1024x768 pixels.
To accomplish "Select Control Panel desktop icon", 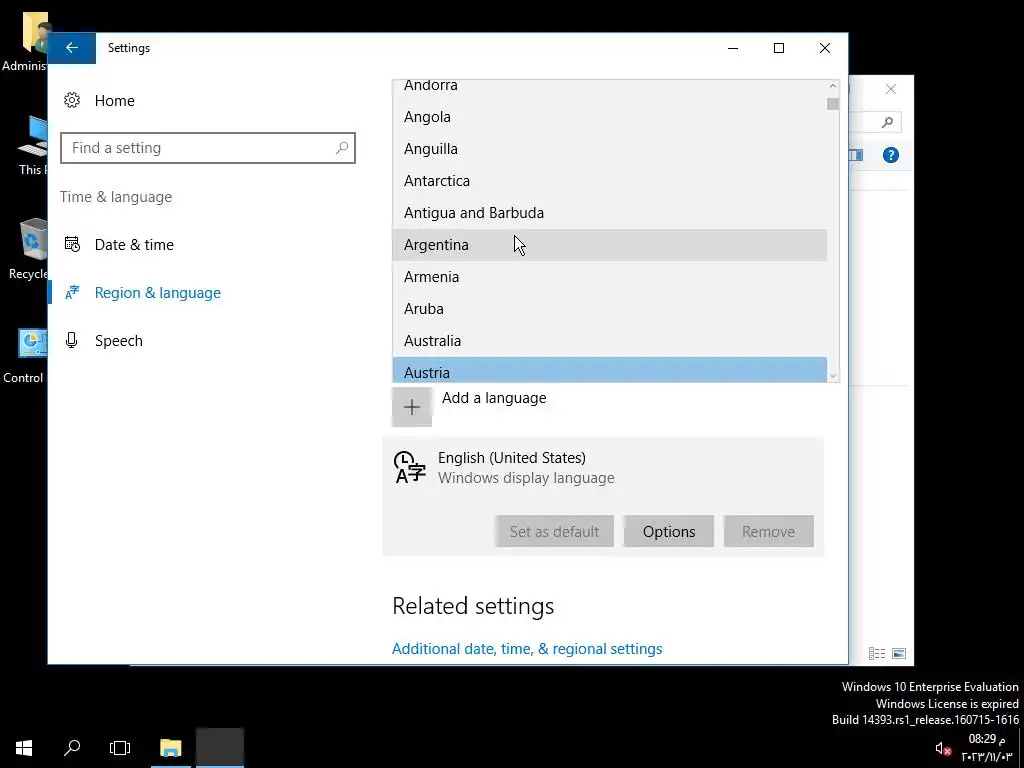I will (25, 355).
